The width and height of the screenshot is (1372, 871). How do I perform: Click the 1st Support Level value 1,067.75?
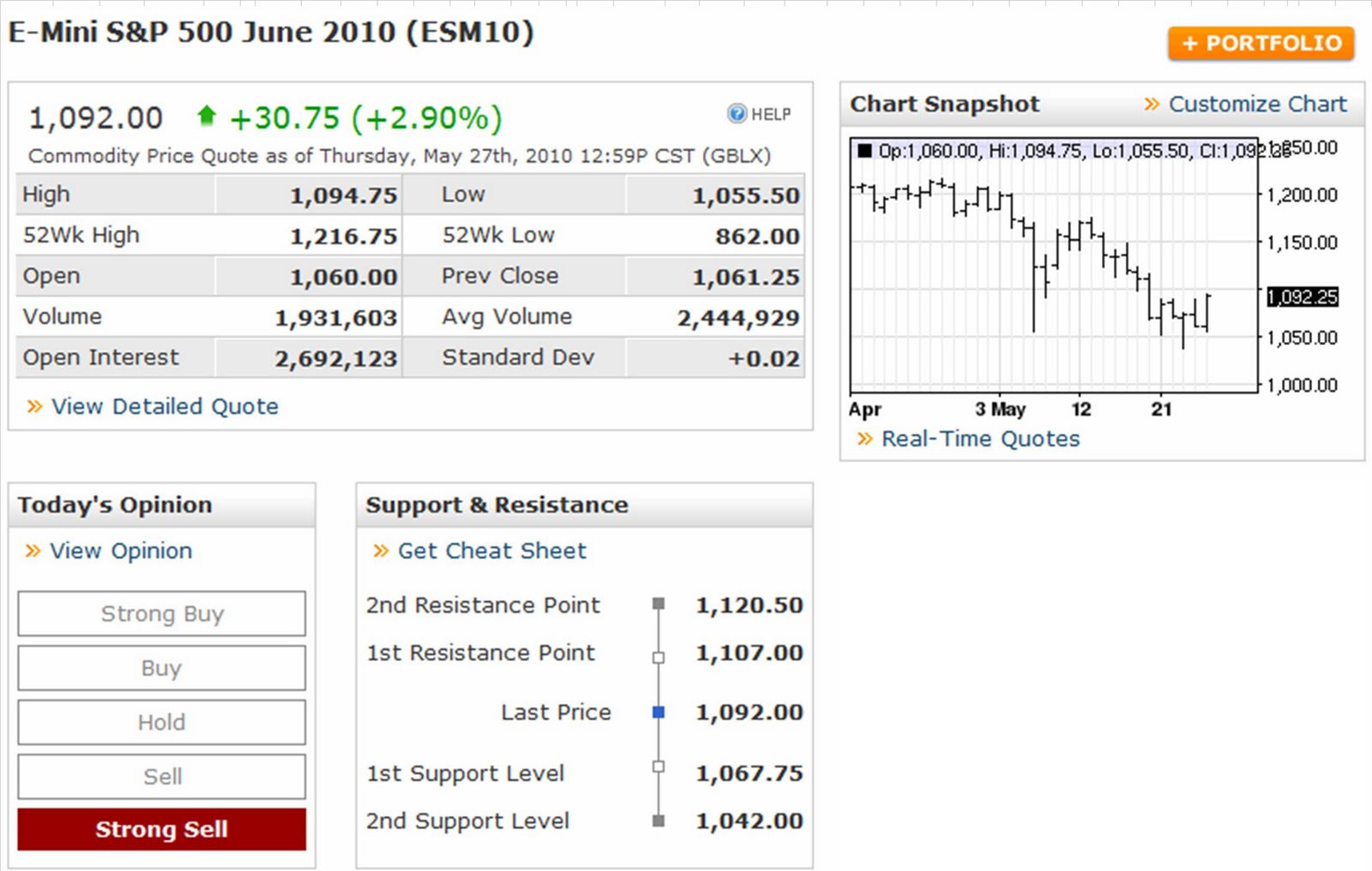749,773
